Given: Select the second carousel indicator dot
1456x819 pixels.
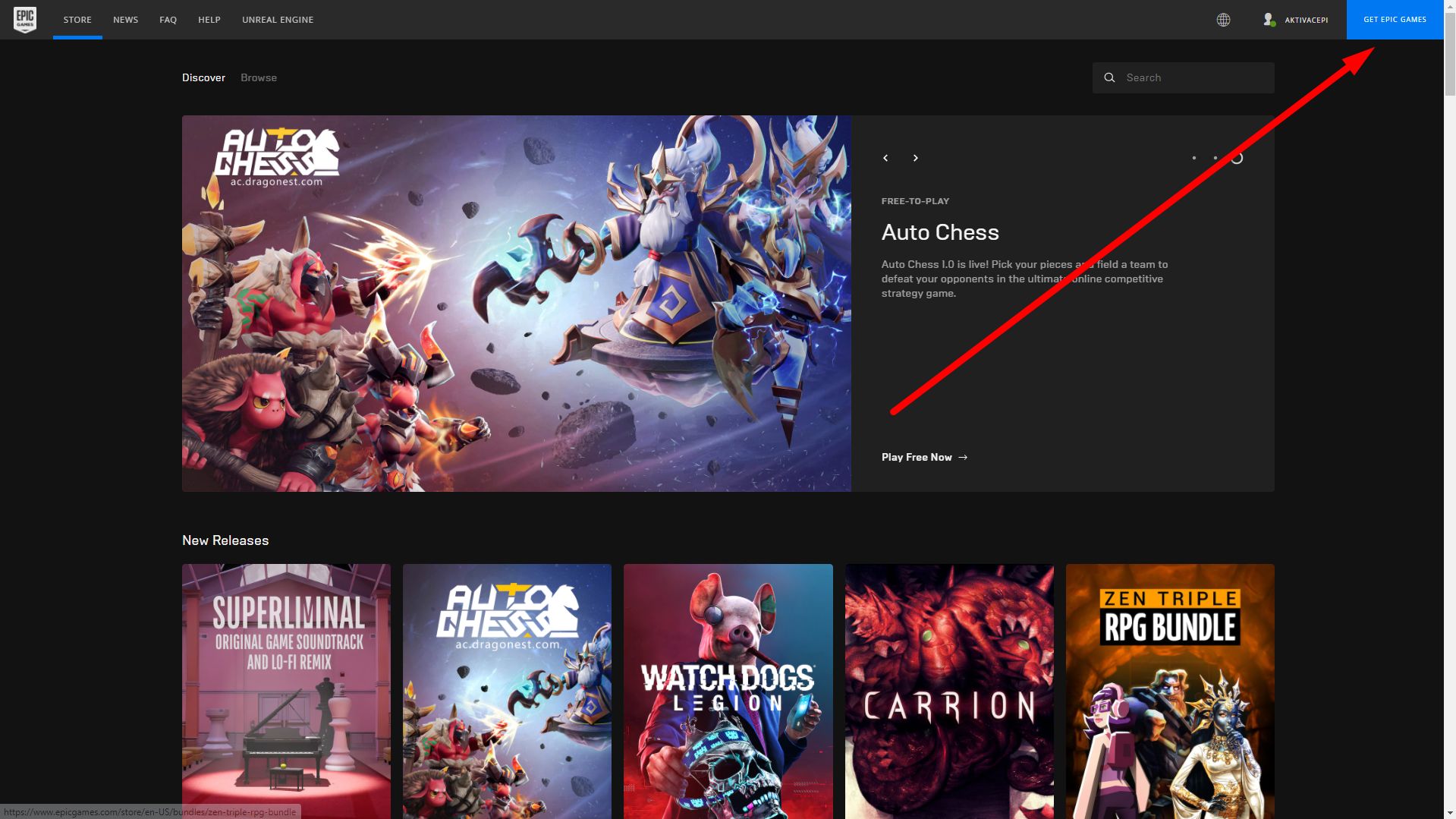Looking at the screenshot, I should coord(1215,158).
